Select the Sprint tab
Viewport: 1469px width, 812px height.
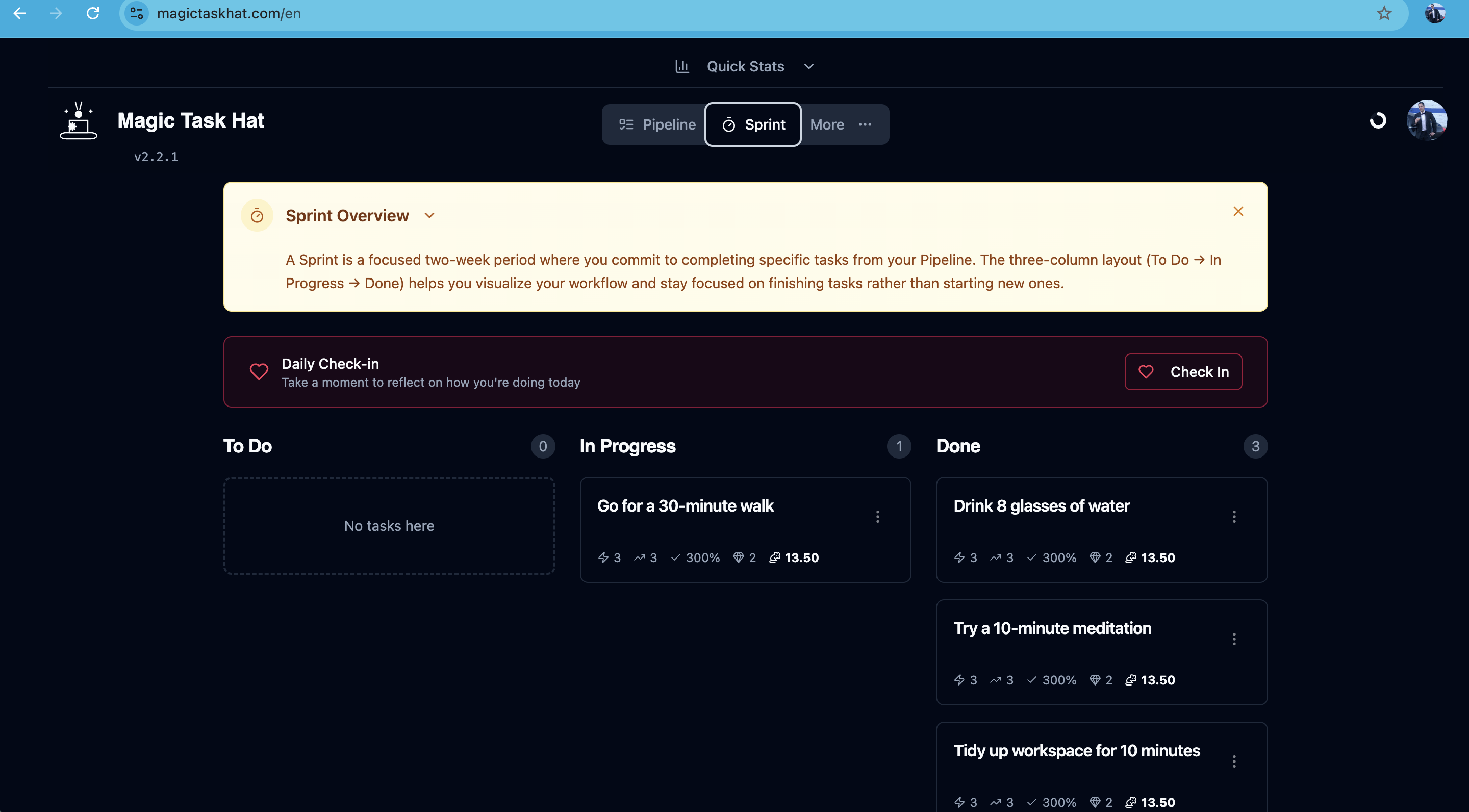753,124
